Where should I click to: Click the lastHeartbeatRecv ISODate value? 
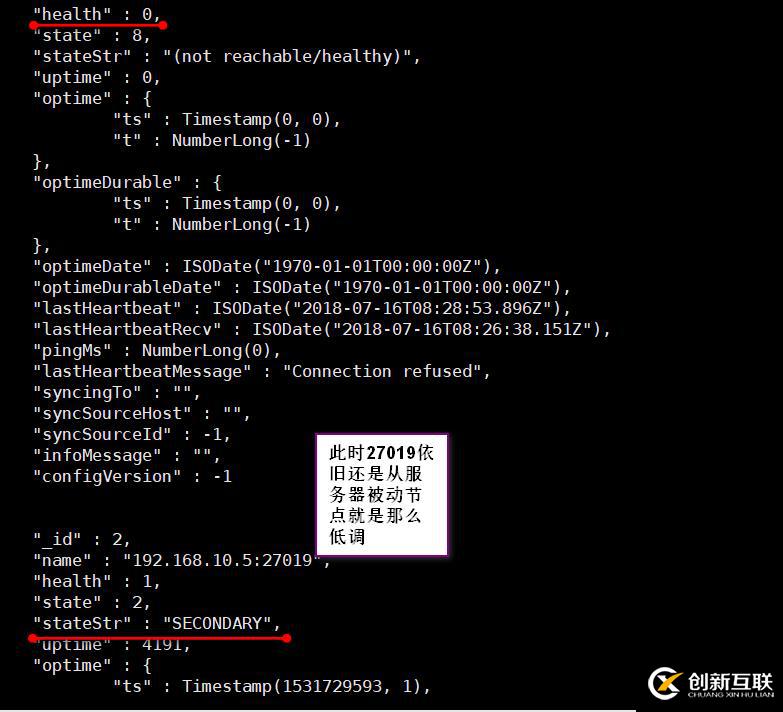point(431,329)
